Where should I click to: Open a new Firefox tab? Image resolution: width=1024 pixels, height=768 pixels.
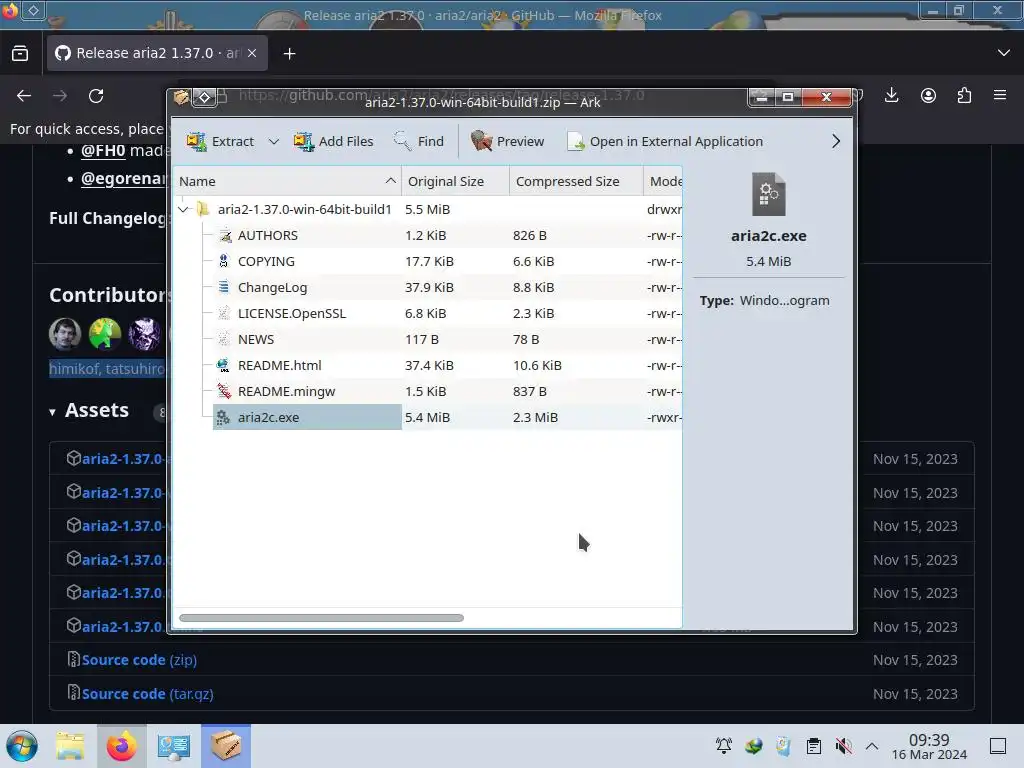(x=289, y=54)
